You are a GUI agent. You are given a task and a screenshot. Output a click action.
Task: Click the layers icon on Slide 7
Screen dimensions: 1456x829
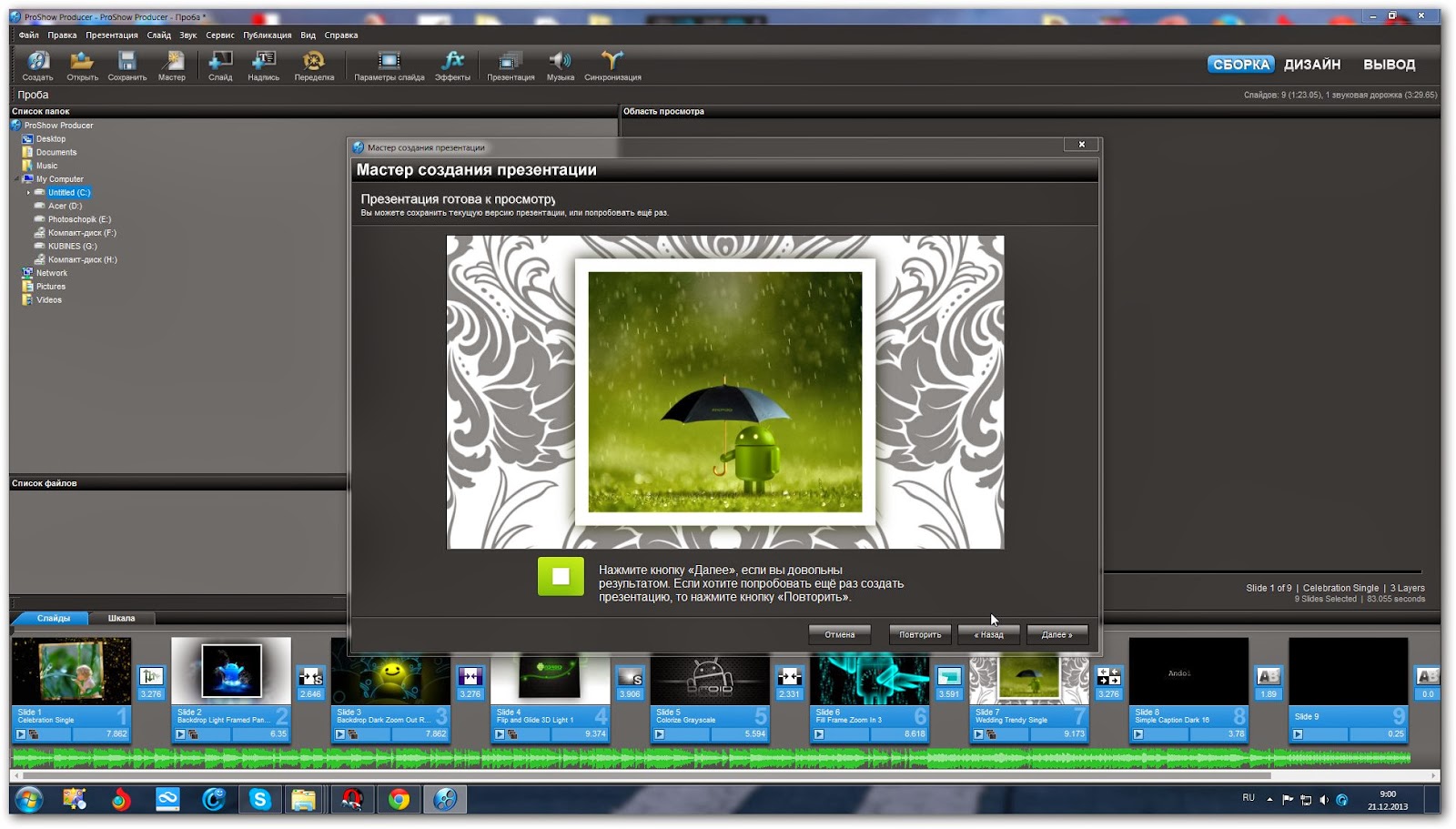pos(992,734)
